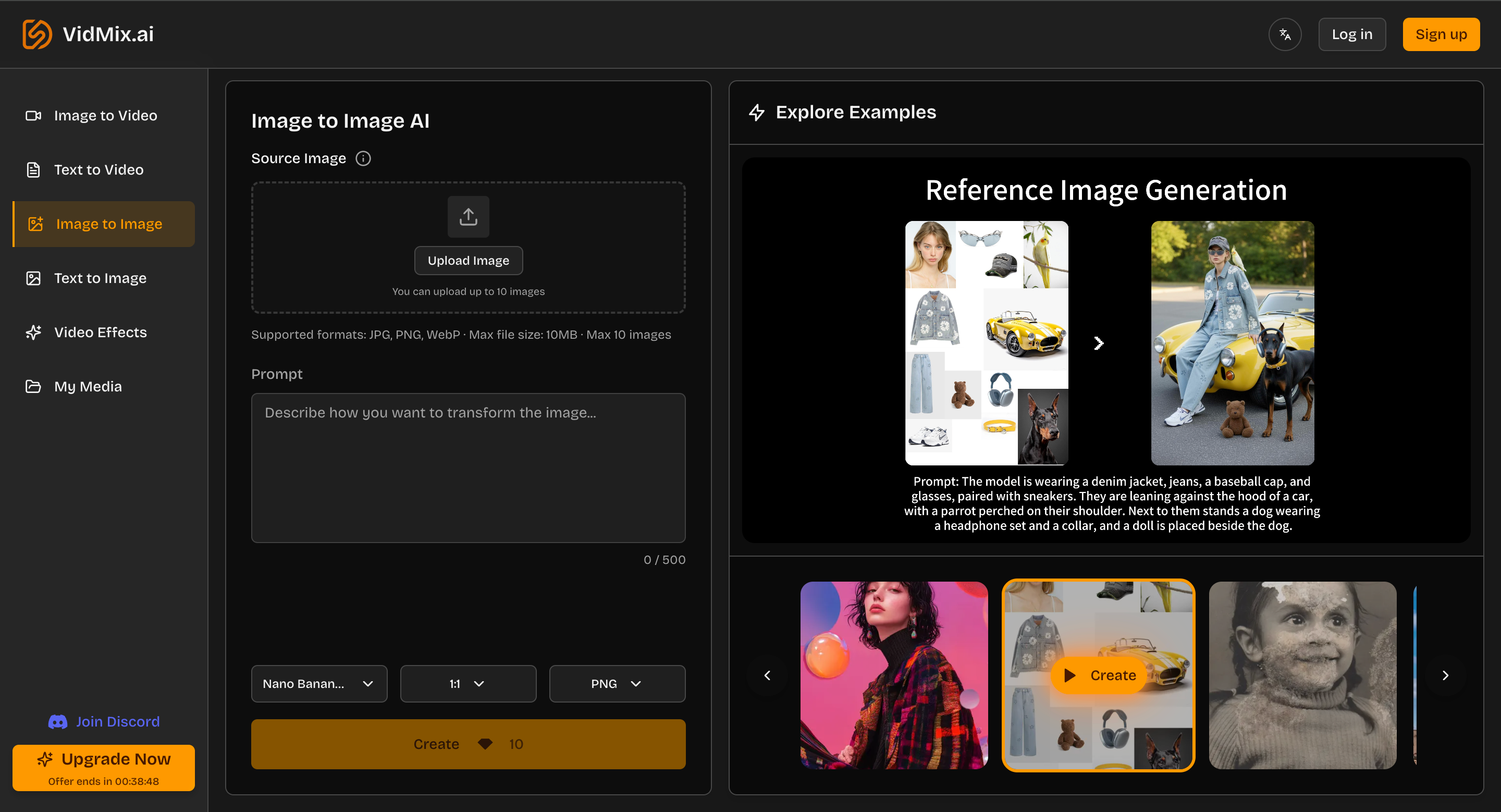Go to previous examples with left arrow

coord(767,675)
